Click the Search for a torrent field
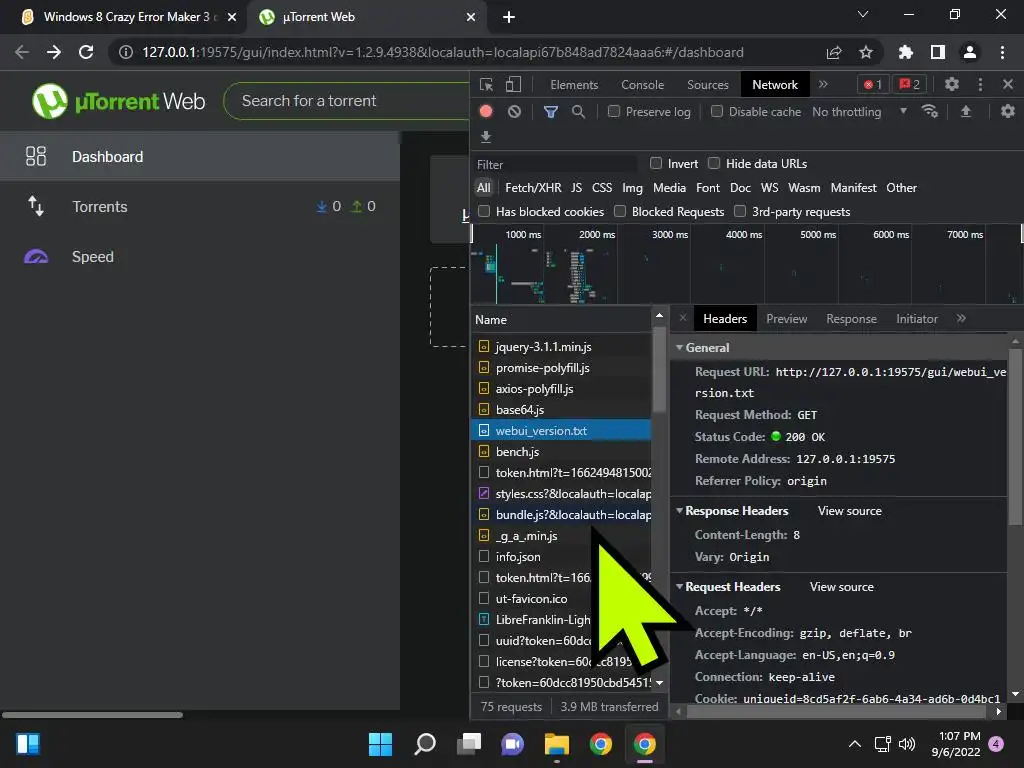This screenshot has height=768, width=1024. (346, 101)
